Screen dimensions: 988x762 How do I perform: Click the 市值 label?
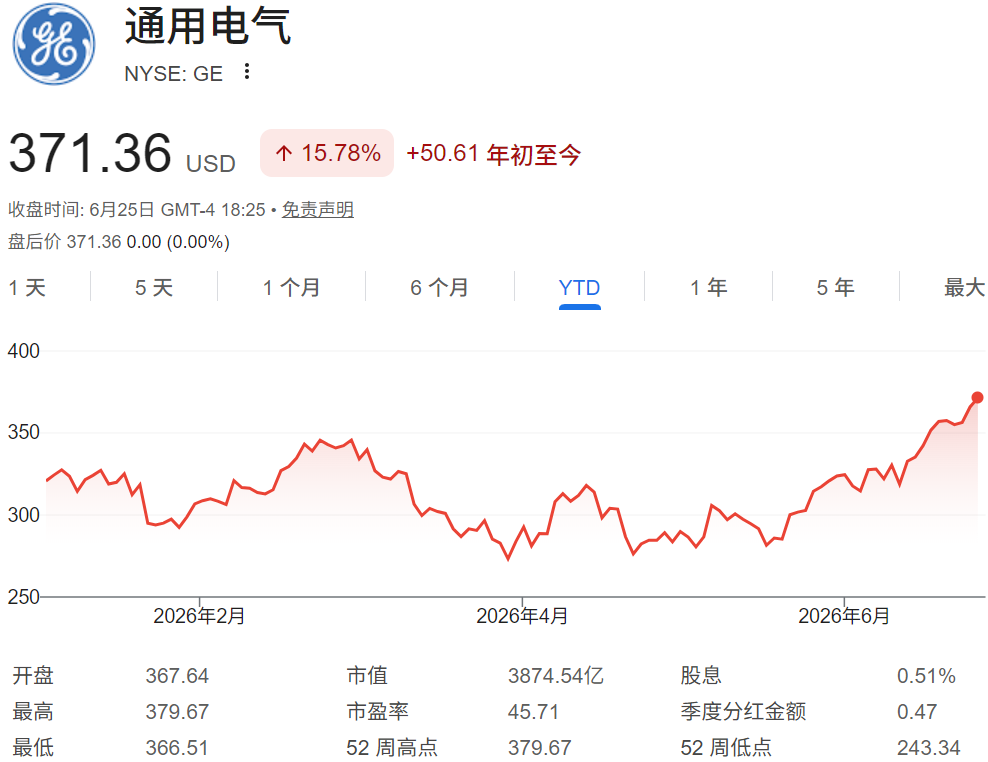click(x=367, y=676)
